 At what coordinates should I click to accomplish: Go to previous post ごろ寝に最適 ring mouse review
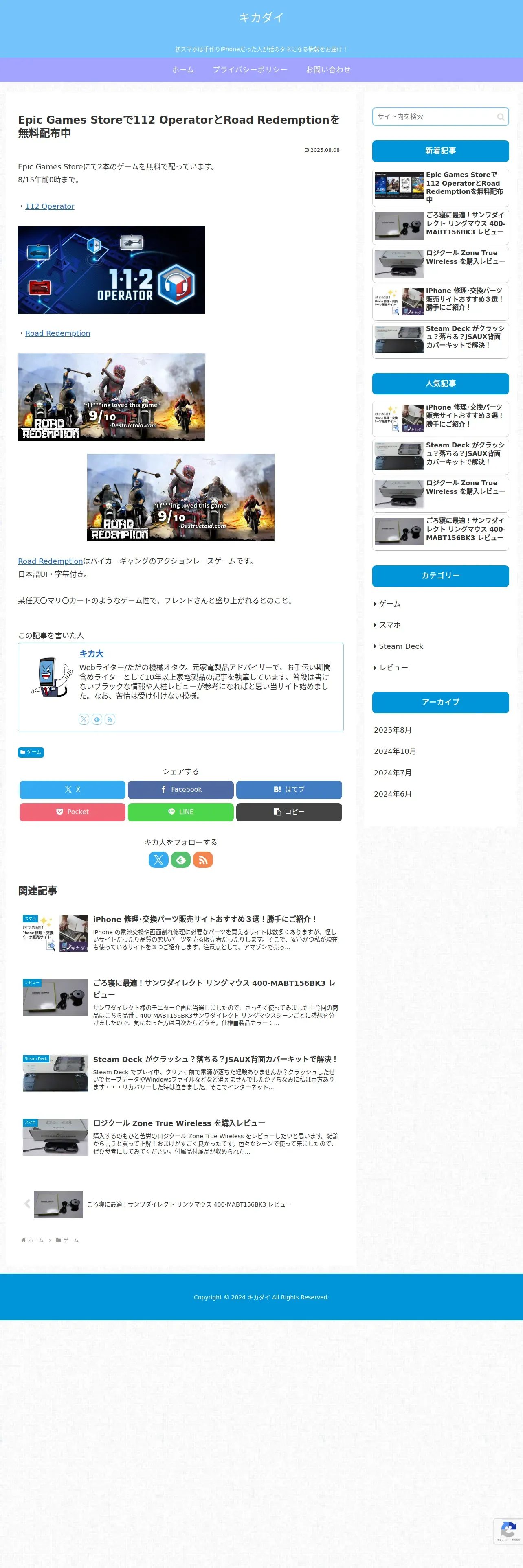[181, 1204]
